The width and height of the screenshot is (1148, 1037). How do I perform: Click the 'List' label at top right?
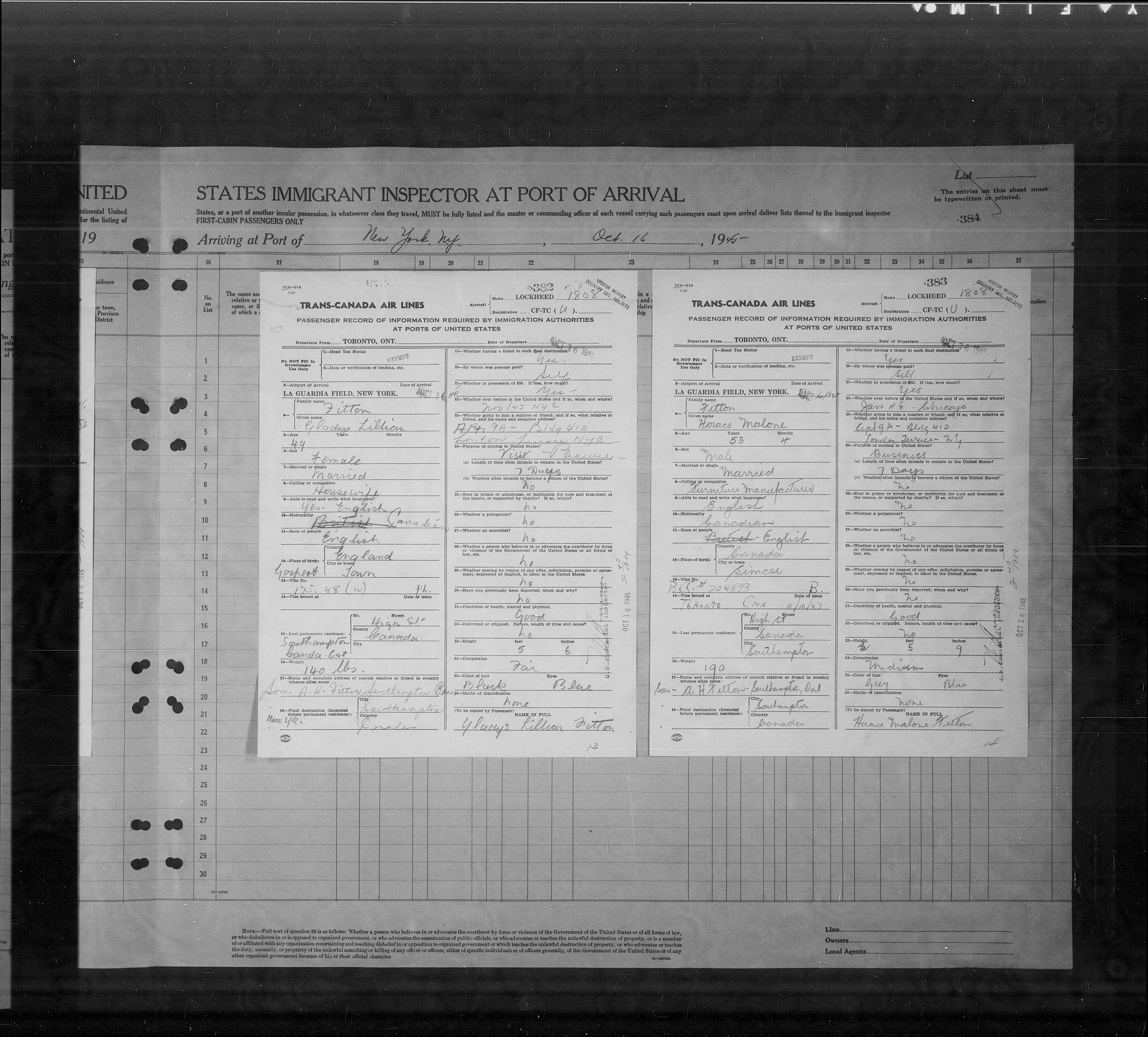964,175
